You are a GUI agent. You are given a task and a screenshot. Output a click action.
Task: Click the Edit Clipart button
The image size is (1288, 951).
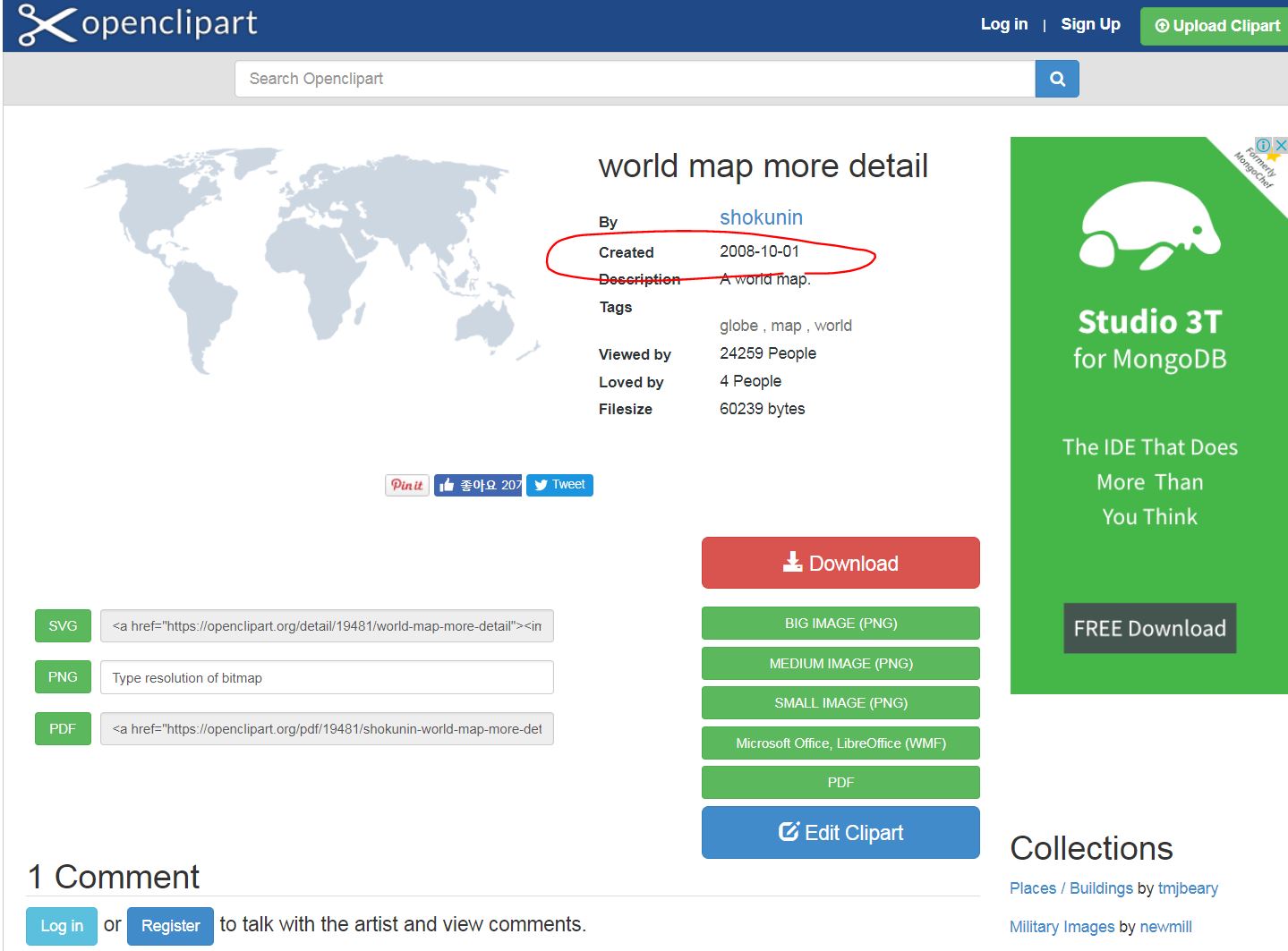click(840, 833)
